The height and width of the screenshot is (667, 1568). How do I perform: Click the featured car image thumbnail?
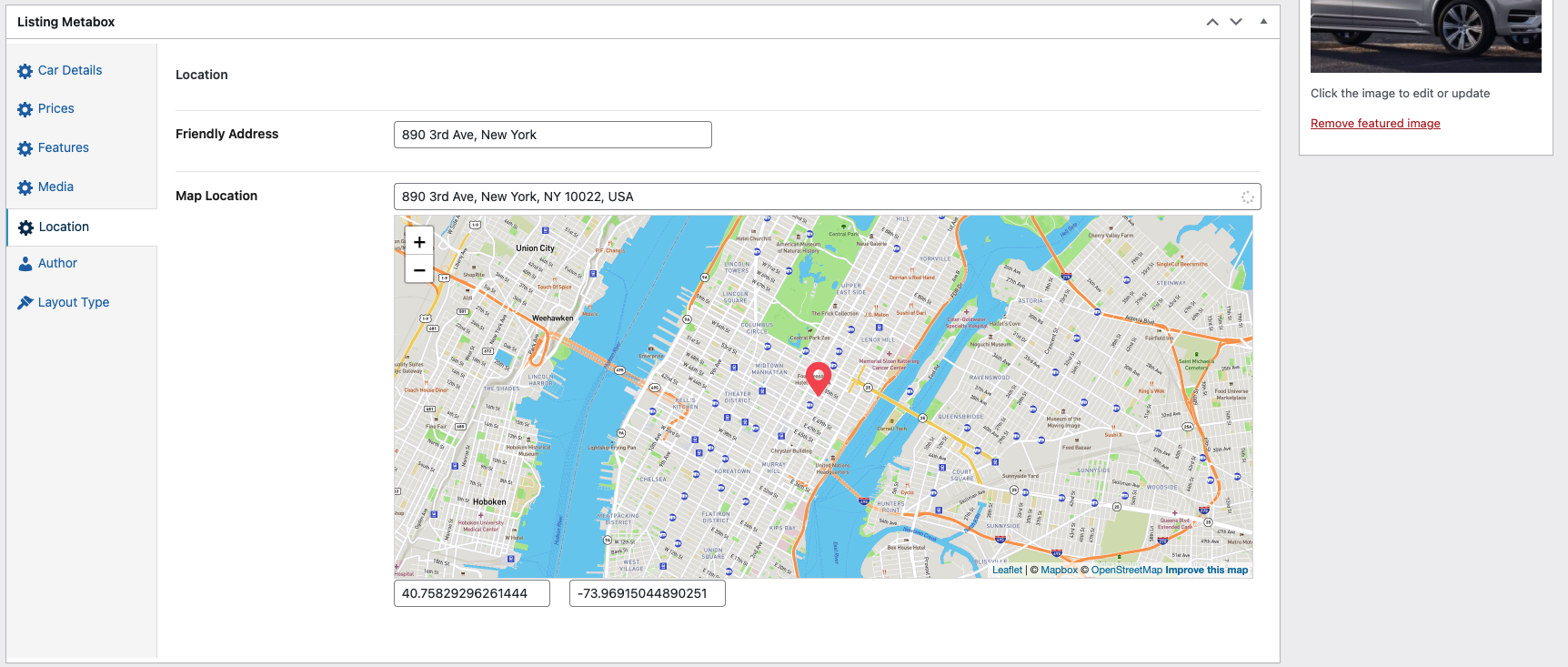tap(1425, 36)
